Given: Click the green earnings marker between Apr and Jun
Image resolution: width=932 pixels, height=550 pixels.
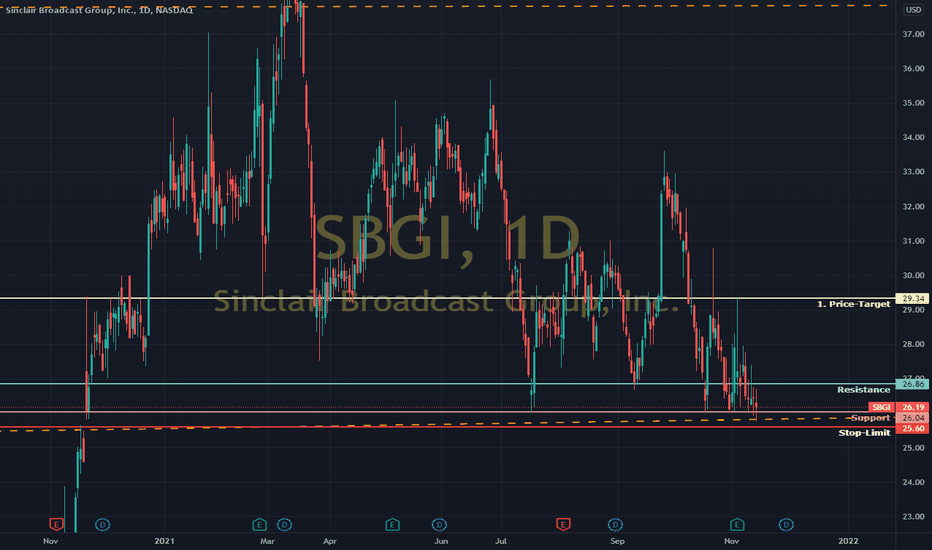Looking at the screenshot, I should pos(392,524).
